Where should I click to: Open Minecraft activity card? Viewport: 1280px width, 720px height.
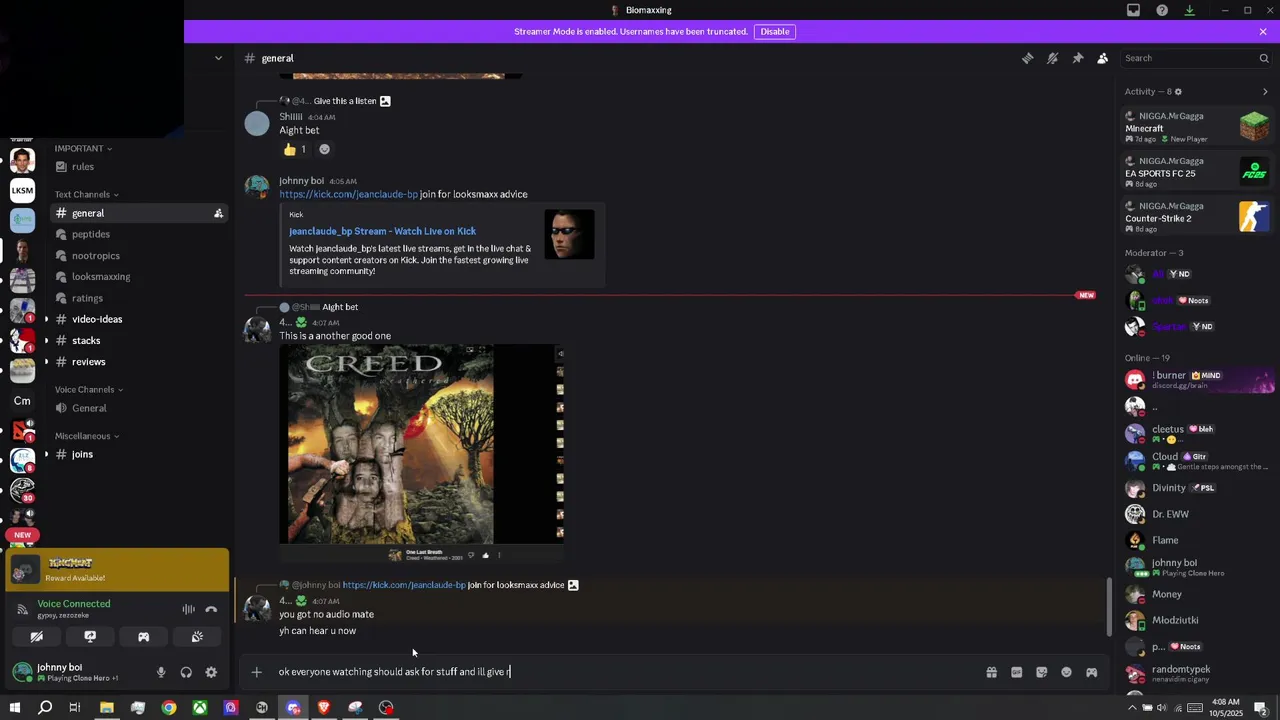1196,127
